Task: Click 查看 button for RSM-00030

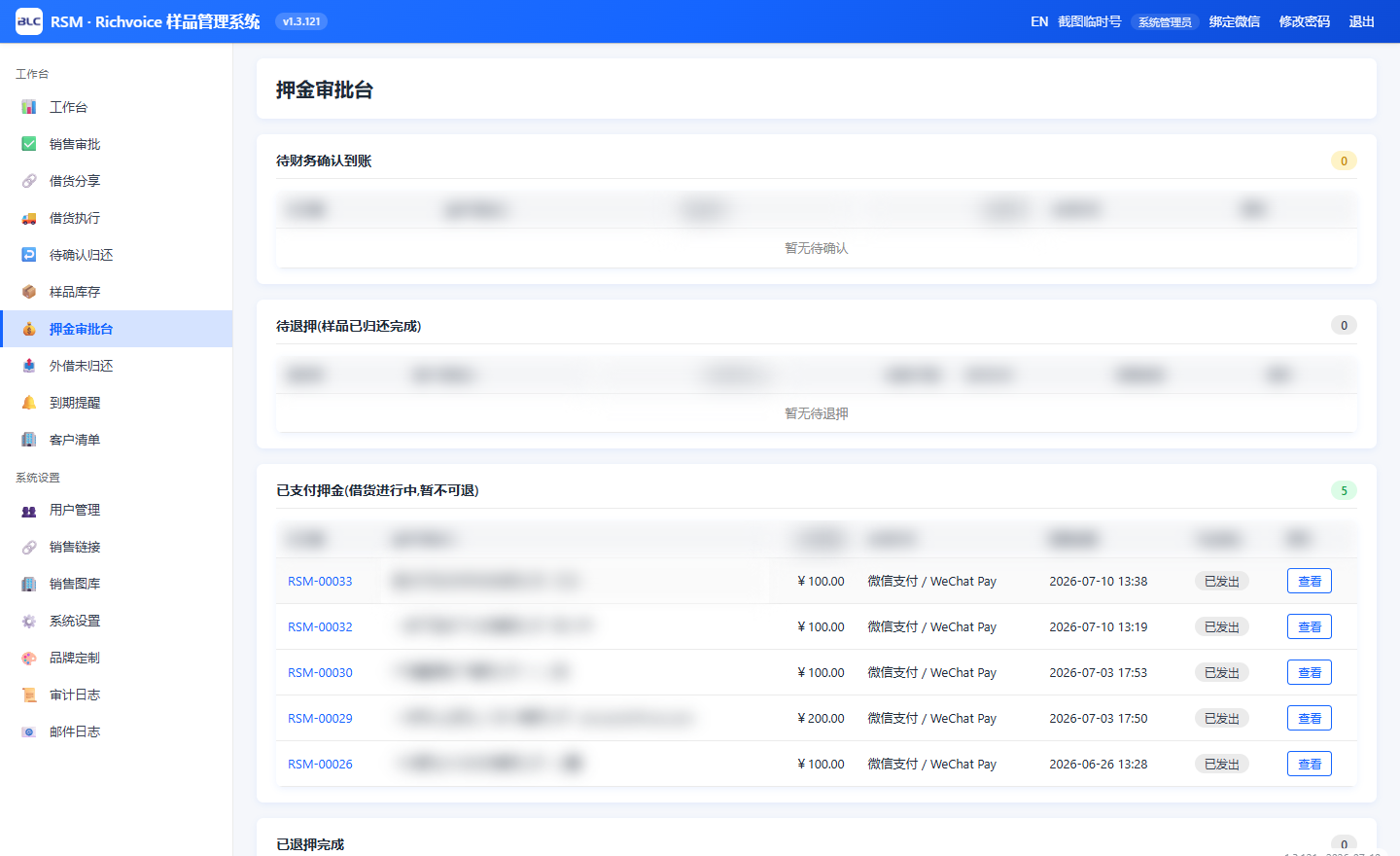Action: (x=1310, y=672)
